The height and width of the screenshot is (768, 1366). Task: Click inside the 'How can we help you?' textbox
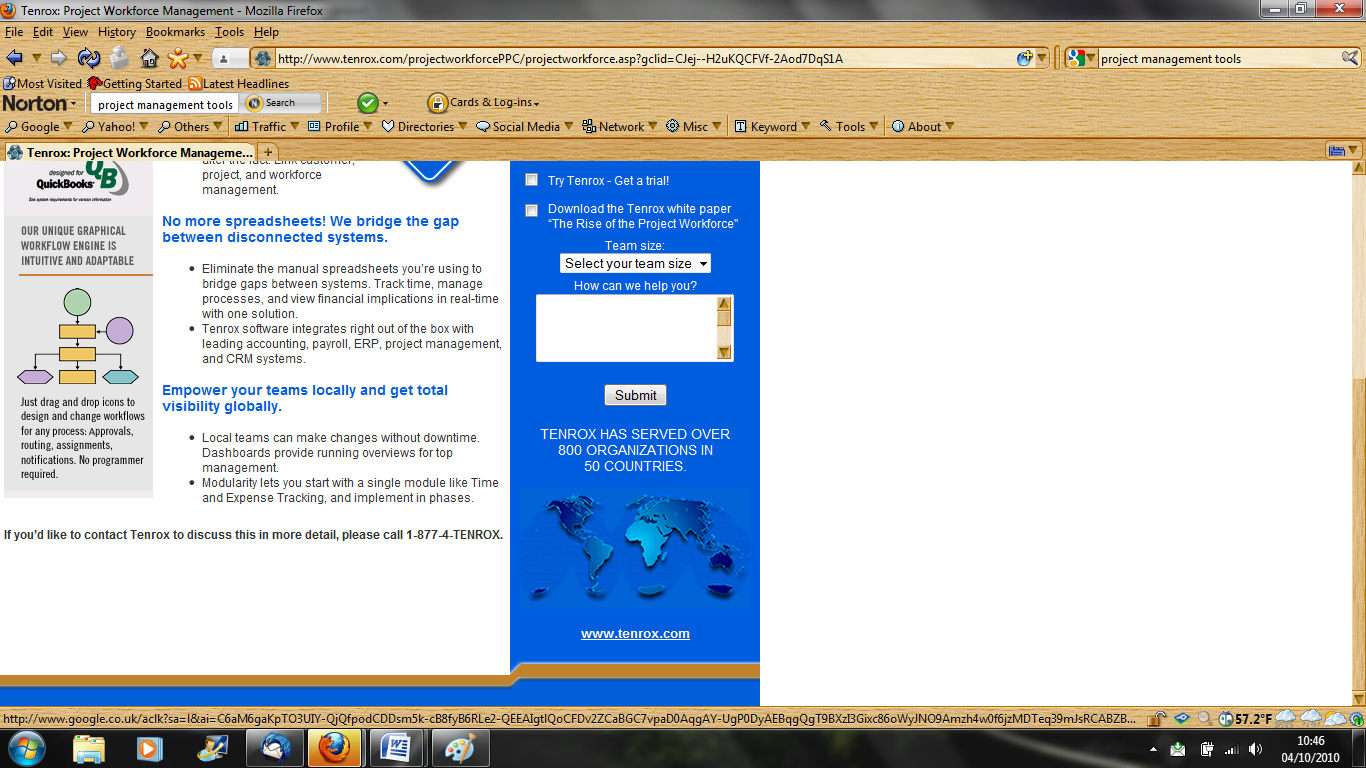point(626,328)
